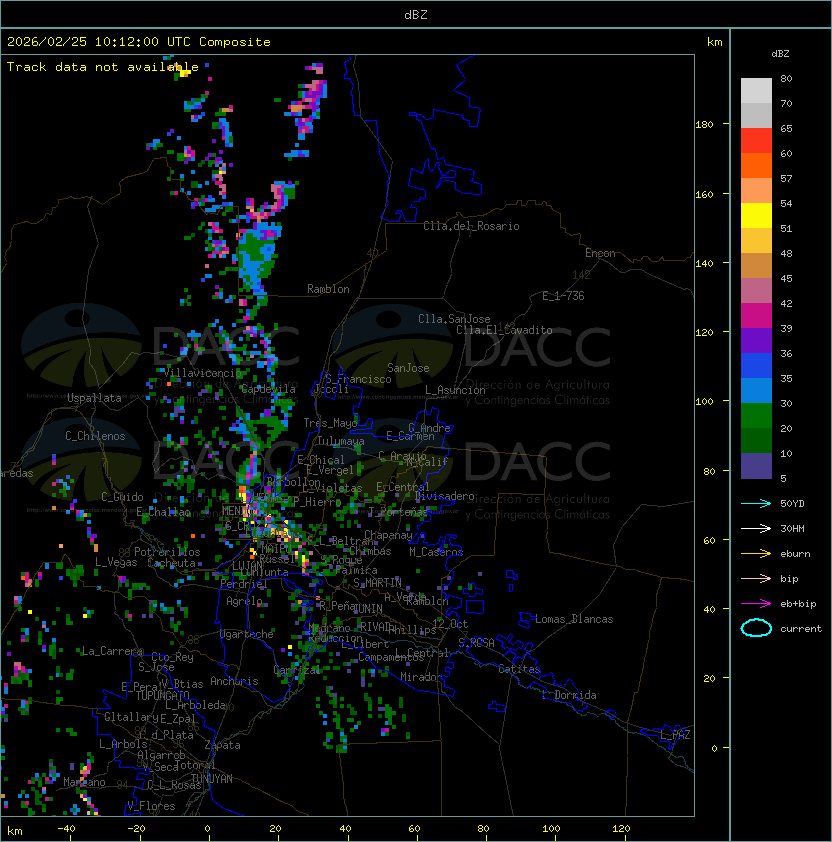Image resolution: width=832 pixels, height=842 pixels.
Task: Click the 'Mirador' map label
Action: [422, 677]
